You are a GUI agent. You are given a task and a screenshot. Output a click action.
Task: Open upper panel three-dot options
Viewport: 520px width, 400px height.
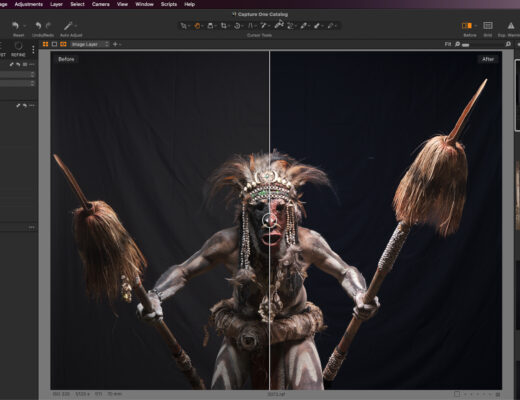pyautogui.click(x=32, y=64)
